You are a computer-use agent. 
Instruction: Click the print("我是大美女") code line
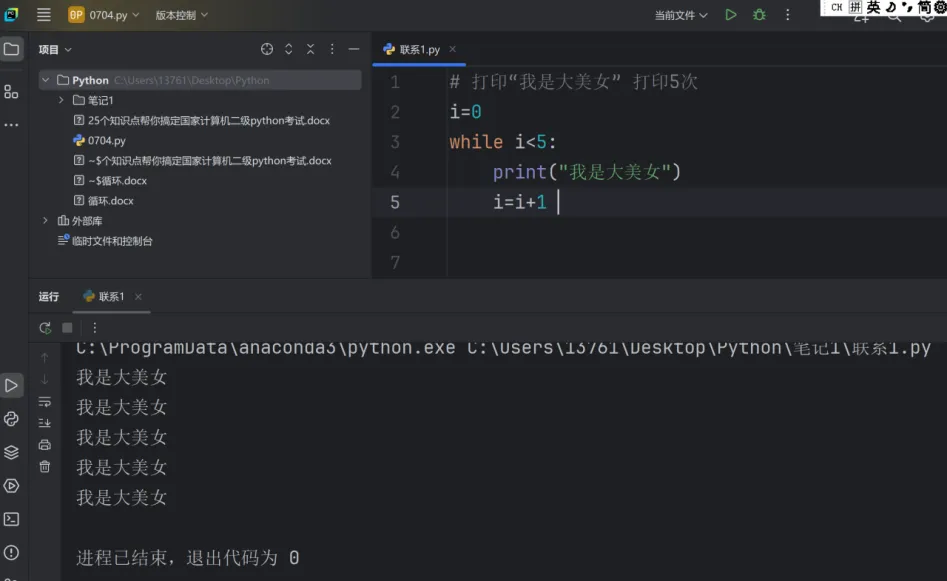coord(586,172)
